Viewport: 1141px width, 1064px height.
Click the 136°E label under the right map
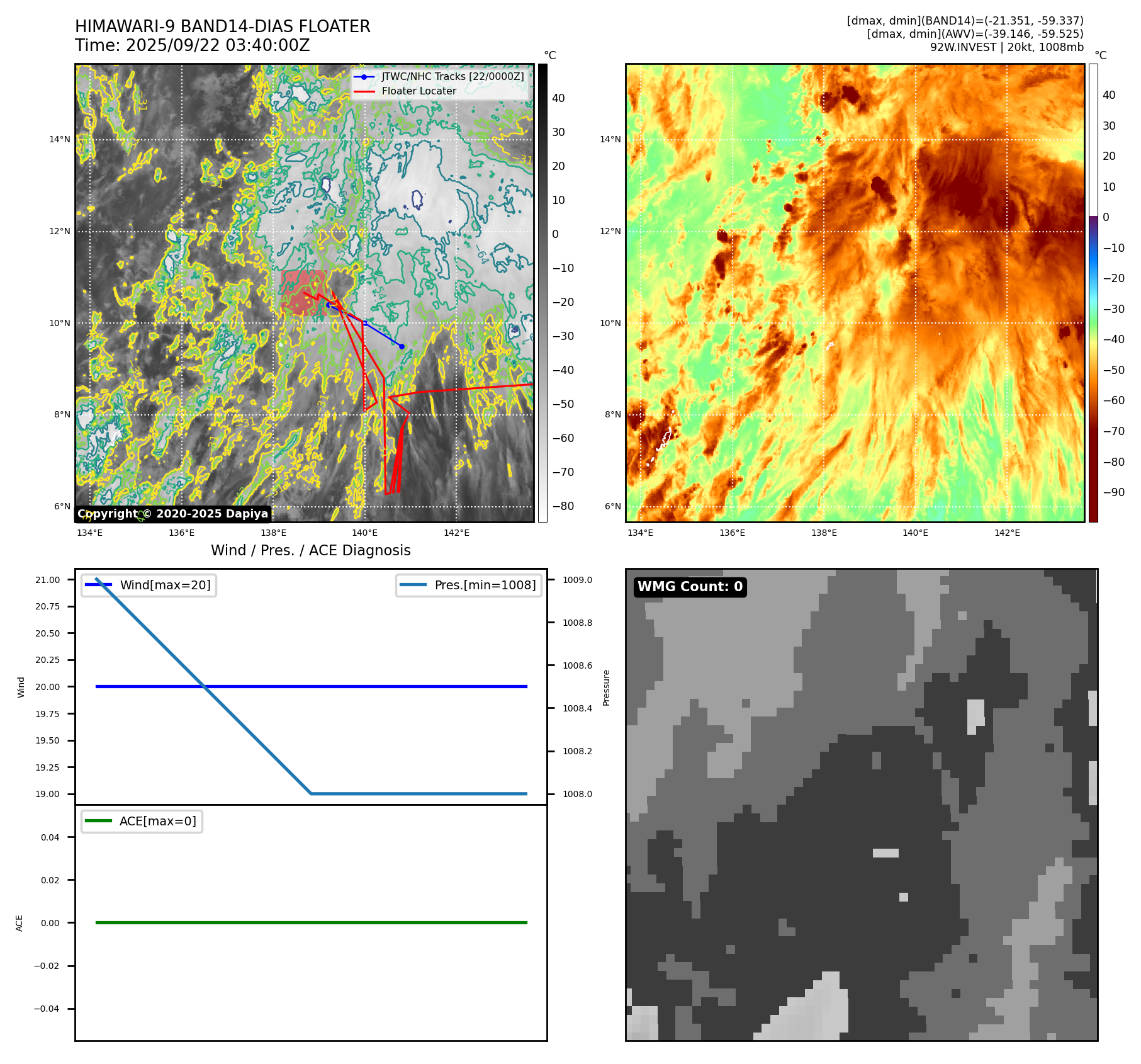coord(732,533)
